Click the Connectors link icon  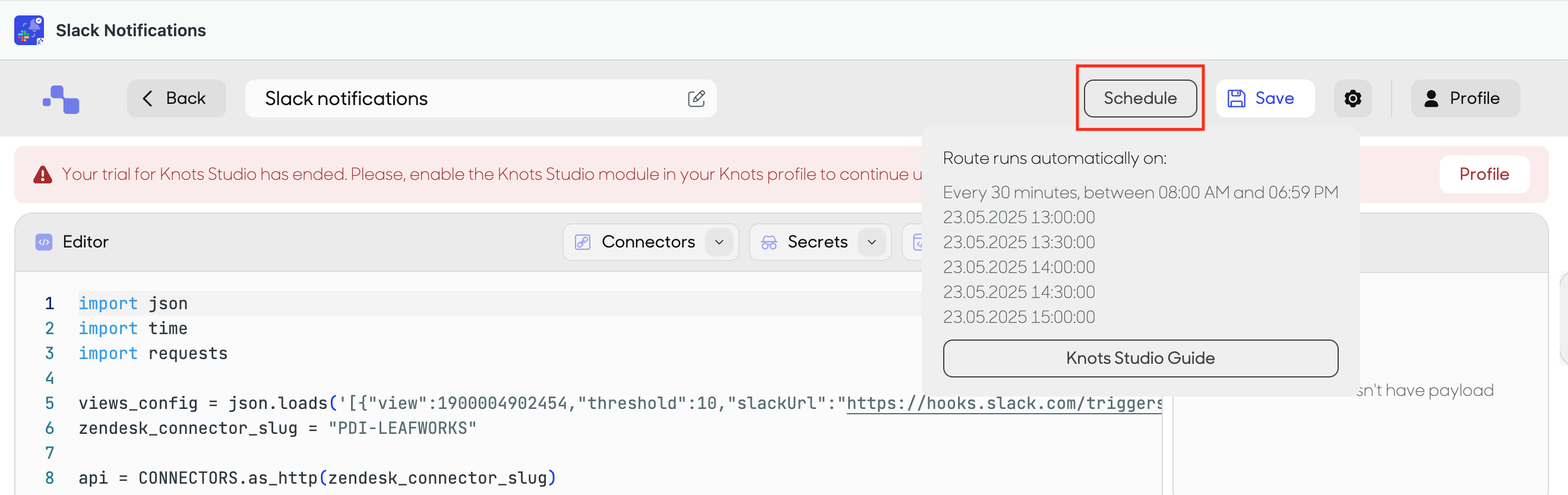pyautogui.click(x=583, y=242)
